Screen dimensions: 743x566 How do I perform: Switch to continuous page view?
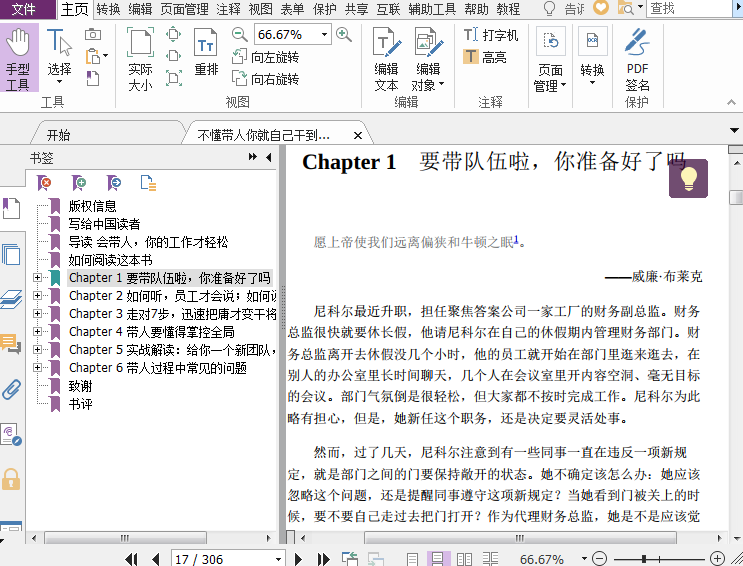point(437,559)
